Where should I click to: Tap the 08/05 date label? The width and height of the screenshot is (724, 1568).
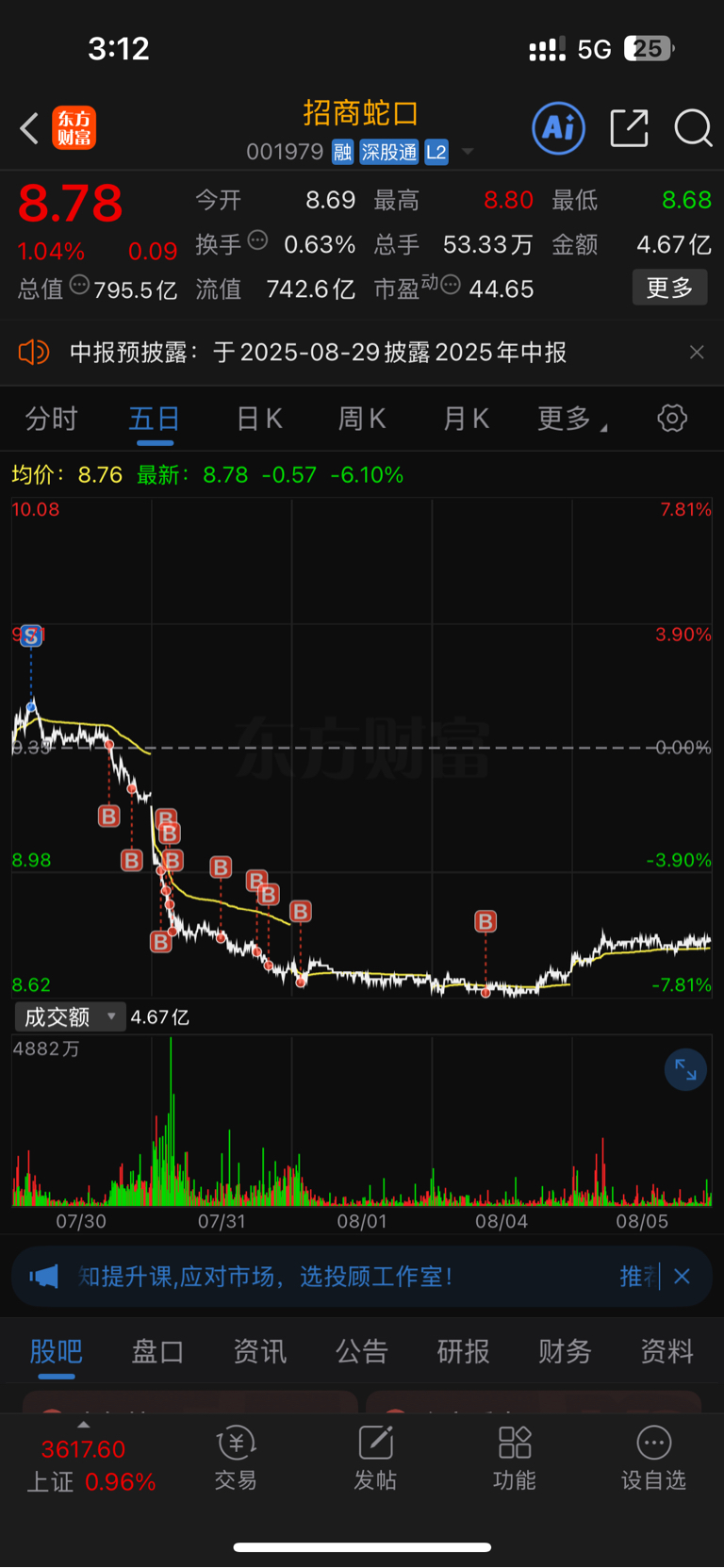pos(642,1222)
